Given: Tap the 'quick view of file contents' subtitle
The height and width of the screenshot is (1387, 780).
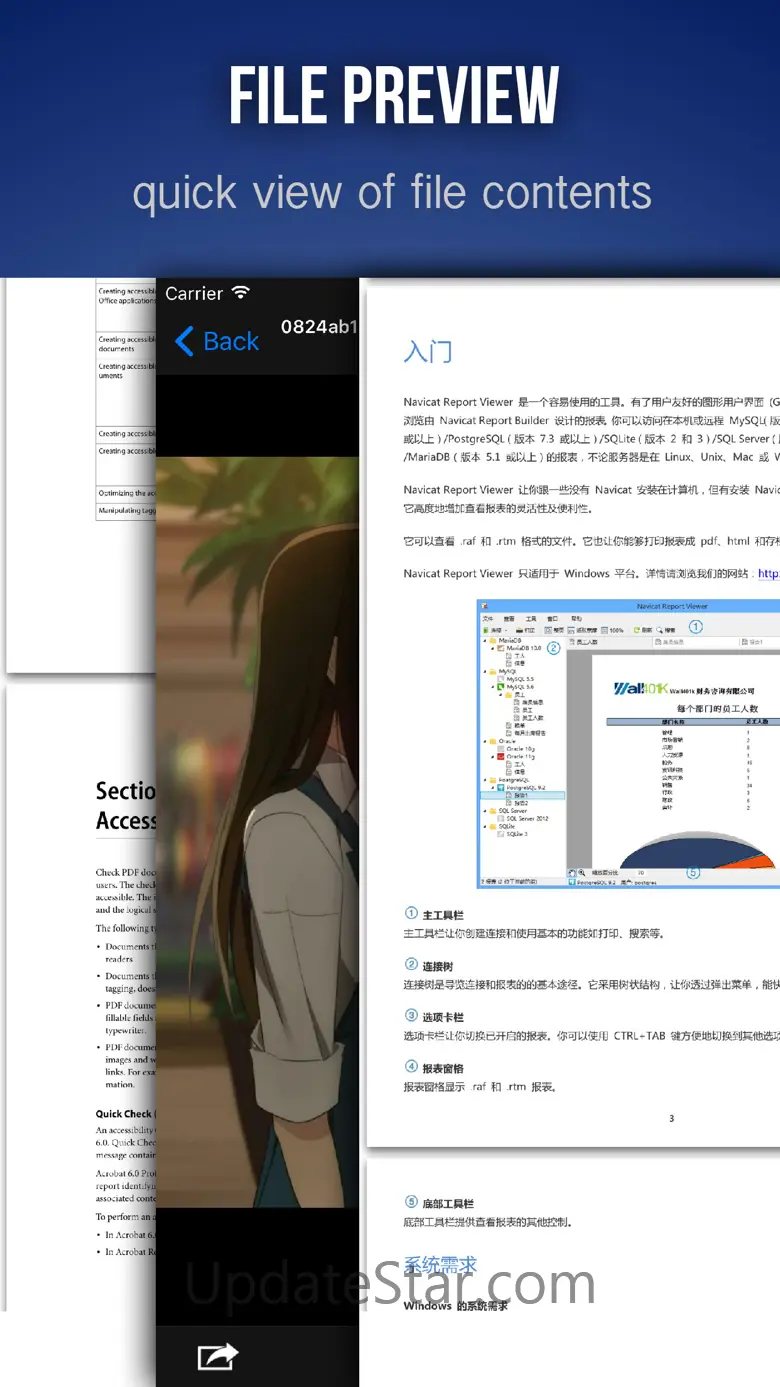Looking at the screenshot, I should tap(391, 192).
